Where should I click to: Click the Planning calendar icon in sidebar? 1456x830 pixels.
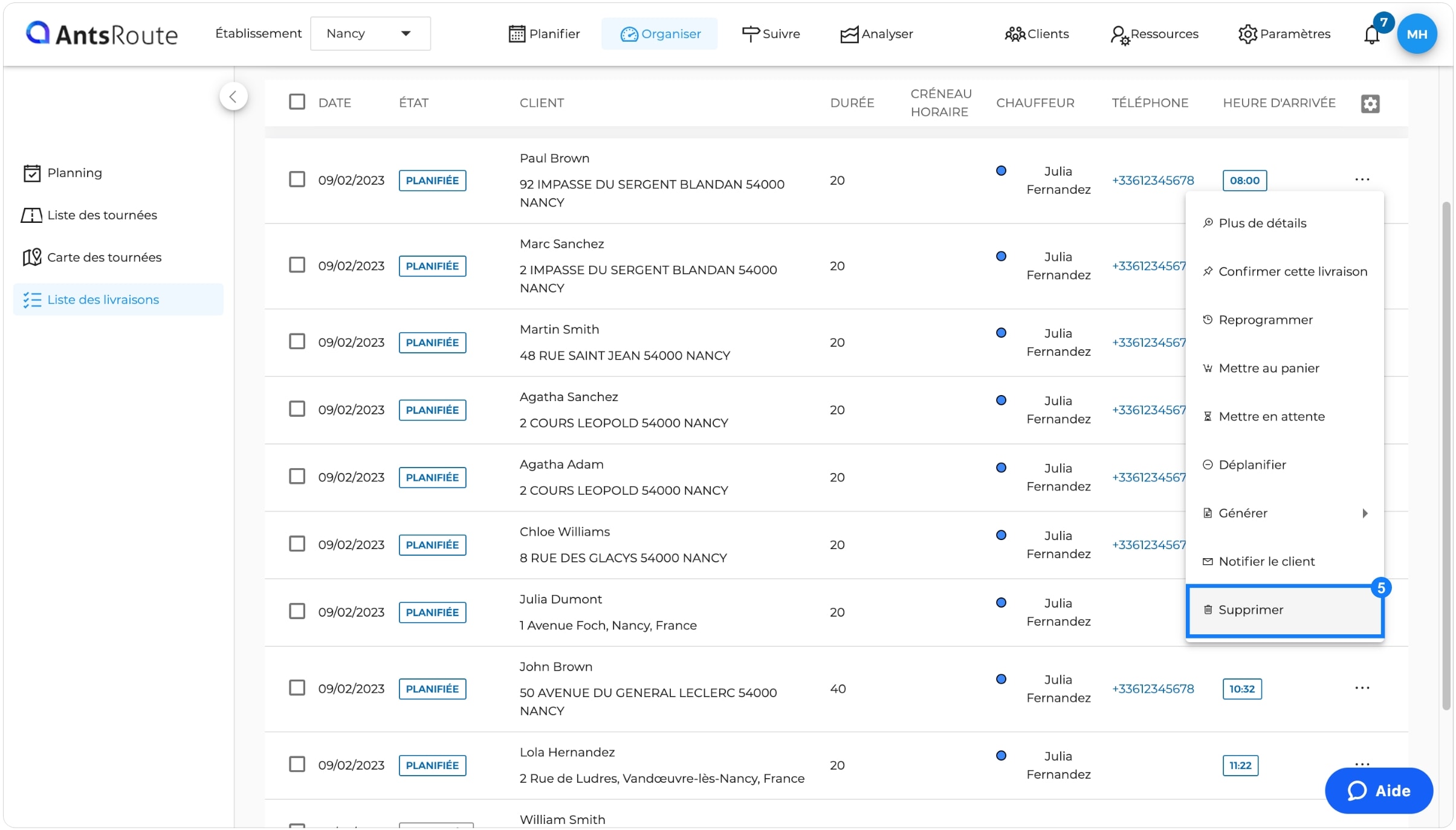click(x=32, y=173)
